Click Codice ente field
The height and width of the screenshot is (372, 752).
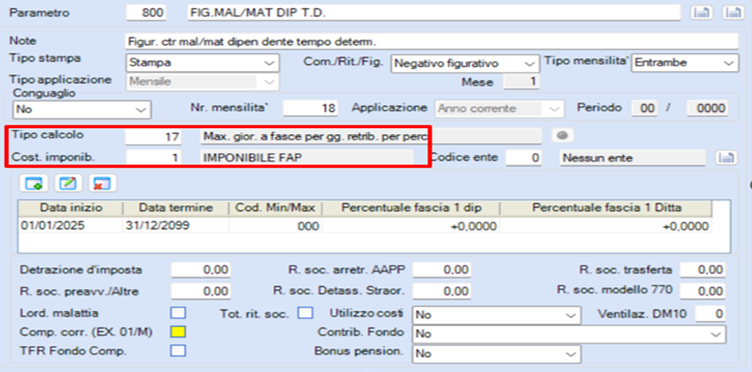click(524, 157)
